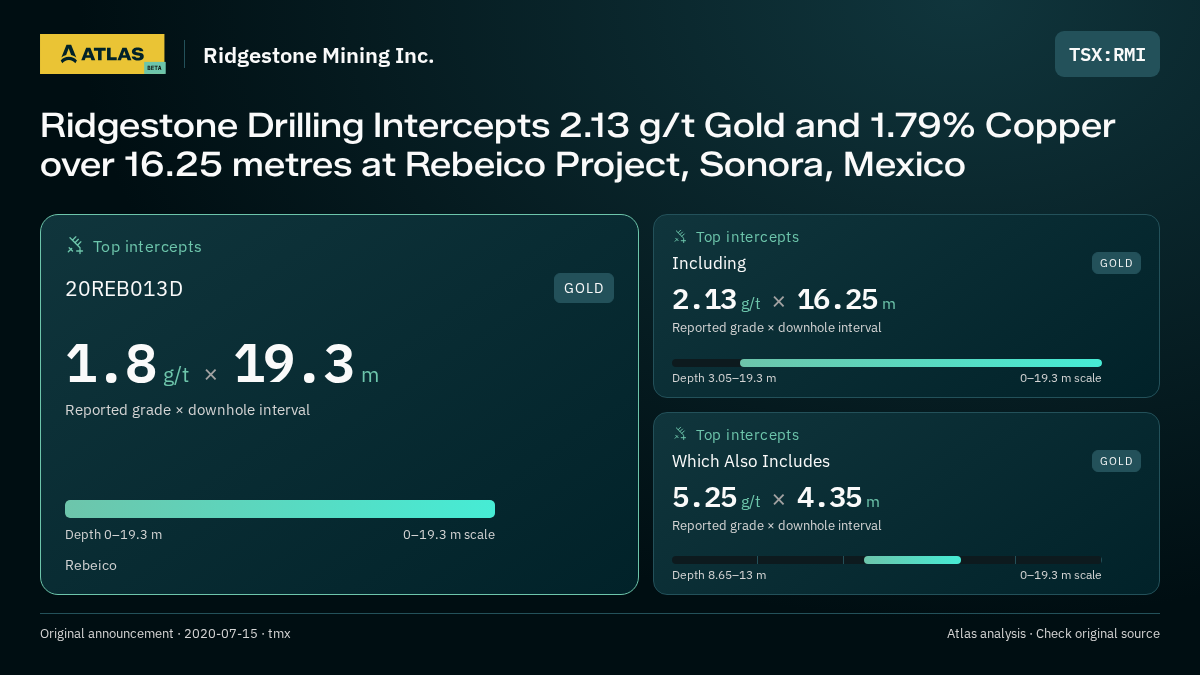
Task: Click the GOLD tag in the Which Also Includes card
Action: click(x=1116, y=461)
